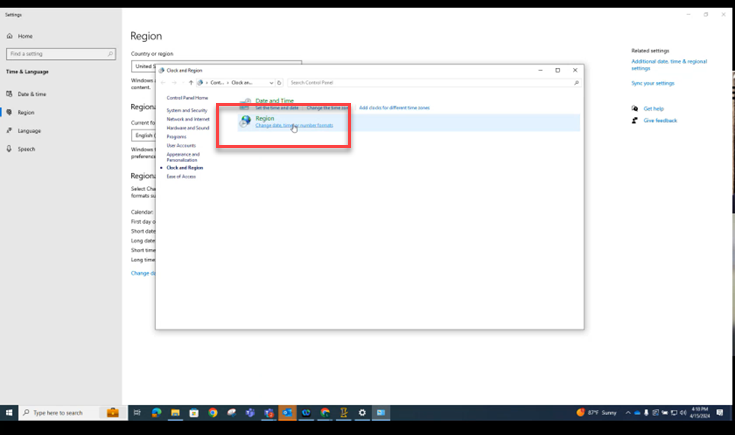The width and height of the screenshot is (735, 435).
Task: Open Hardware and Sound category
Action: (188, 128)
